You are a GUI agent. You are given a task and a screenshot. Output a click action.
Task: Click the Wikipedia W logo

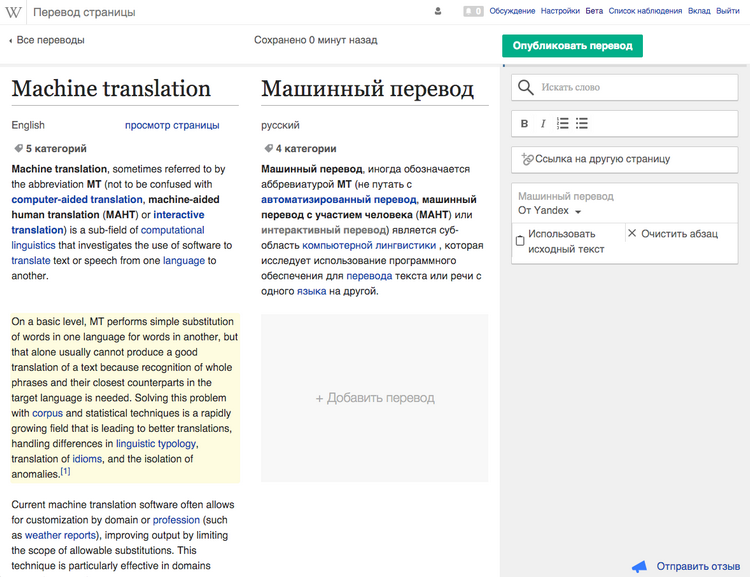(15, 12)
